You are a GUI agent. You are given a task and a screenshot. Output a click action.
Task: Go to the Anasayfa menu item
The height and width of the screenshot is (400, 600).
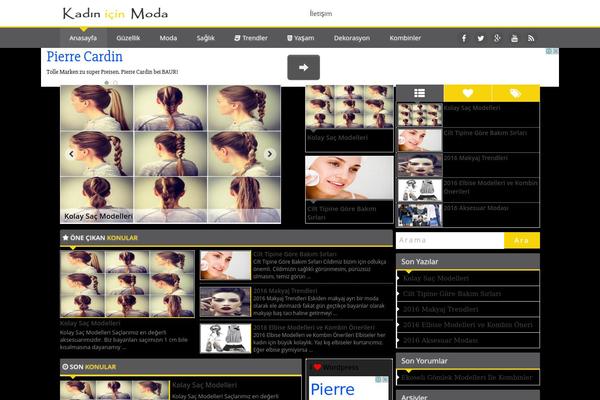(x=83, y=38)
